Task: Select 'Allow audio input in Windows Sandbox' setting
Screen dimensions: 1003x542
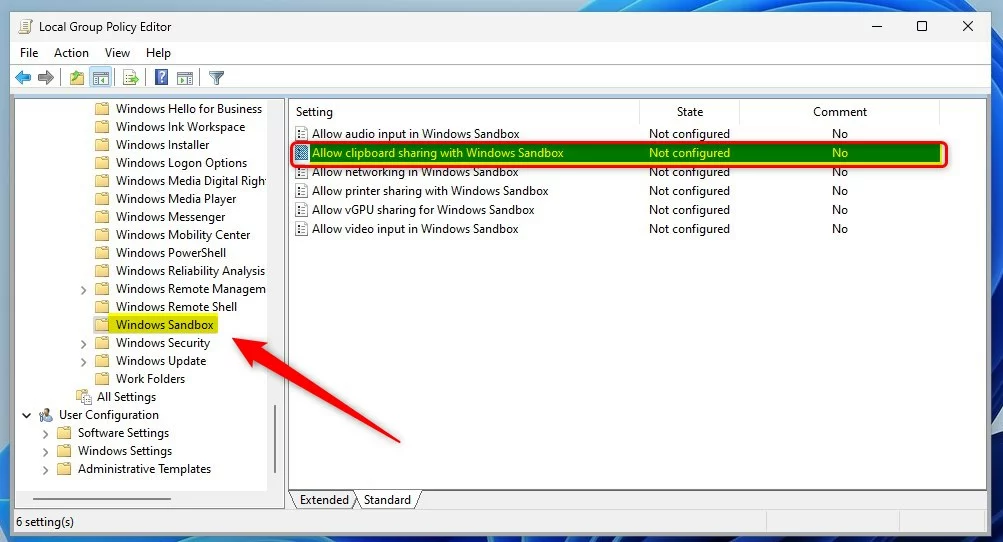Action: point(415,134)
